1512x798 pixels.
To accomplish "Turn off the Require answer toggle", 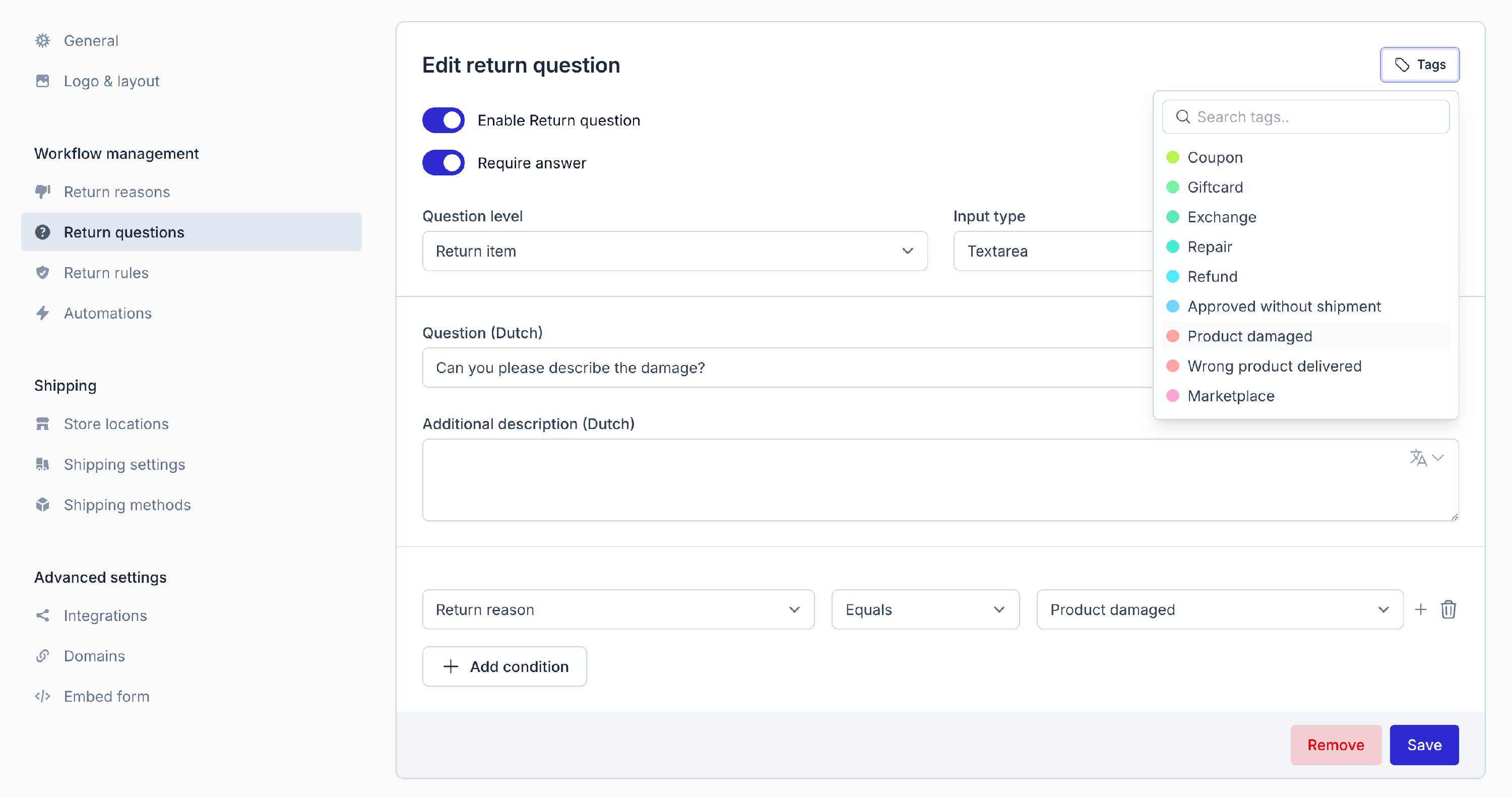I will (443, 163).
